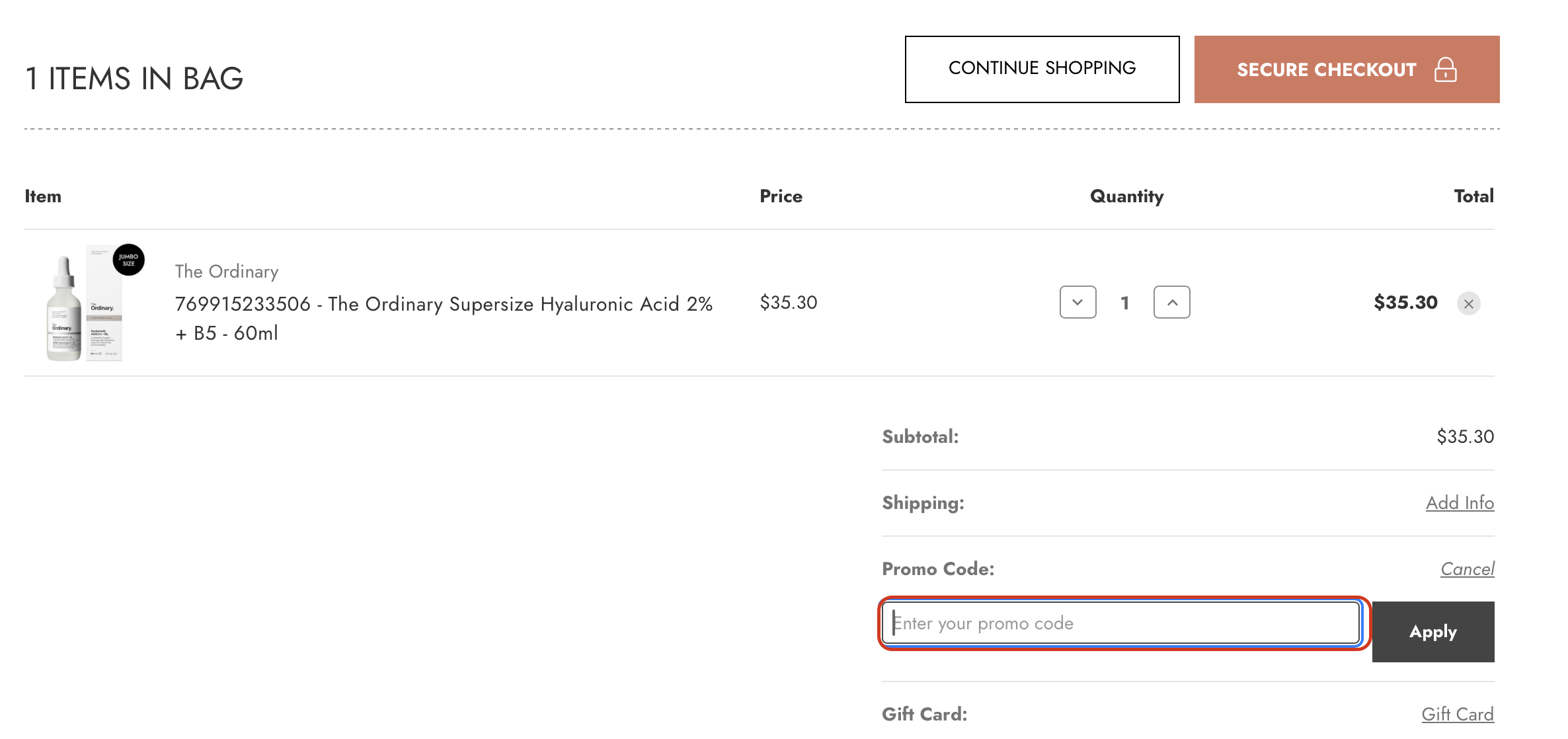The width and height of the screenshot is (1568, 739).
Task: Remove The Ordinary item with the X icon
Action: click(x=1469, y=303)
